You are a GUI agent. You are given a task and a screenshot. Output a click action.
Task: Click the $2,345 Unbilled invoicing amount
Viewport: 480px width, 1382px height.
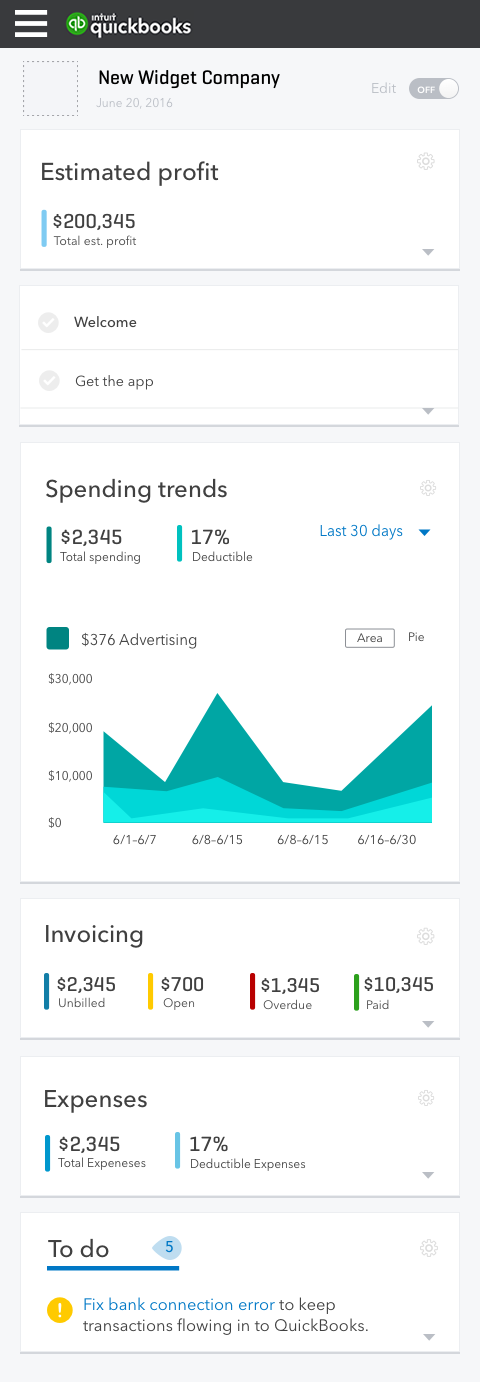[86, 984]
